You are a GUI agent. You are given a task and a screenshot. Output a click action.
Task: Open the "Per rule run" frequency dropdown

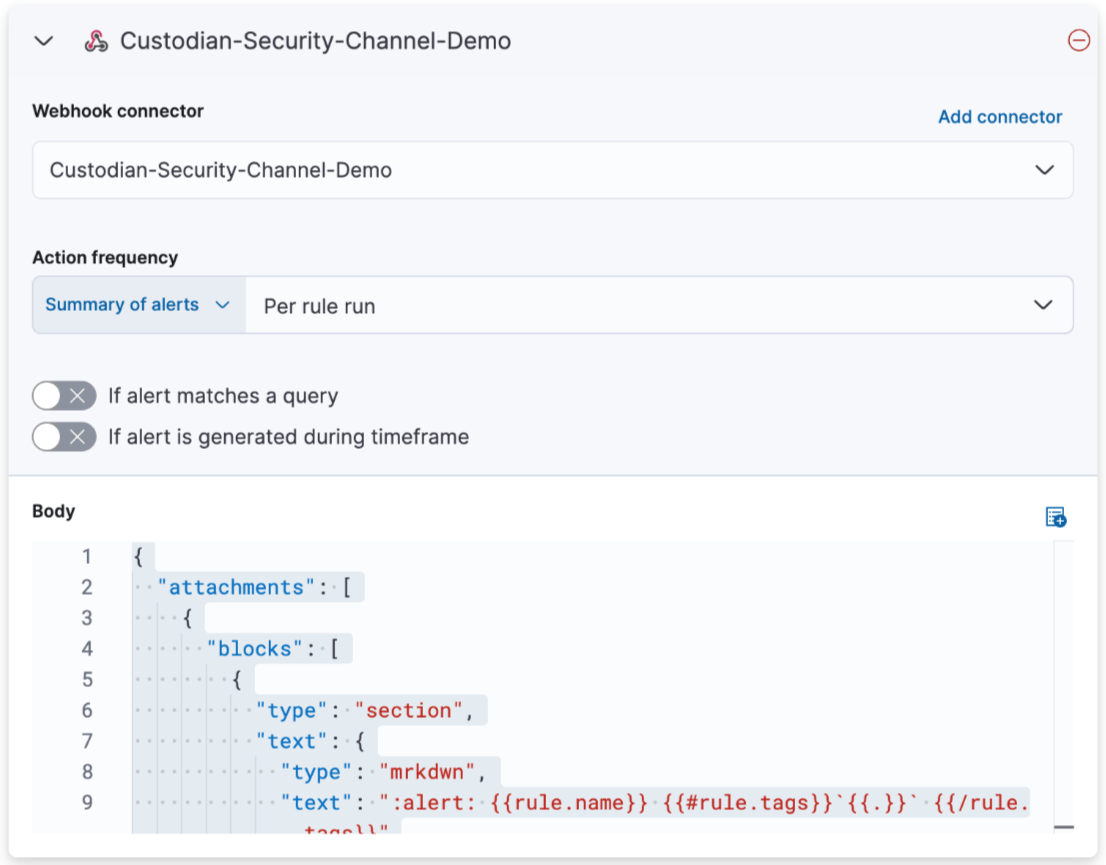[x=660, y=305]
